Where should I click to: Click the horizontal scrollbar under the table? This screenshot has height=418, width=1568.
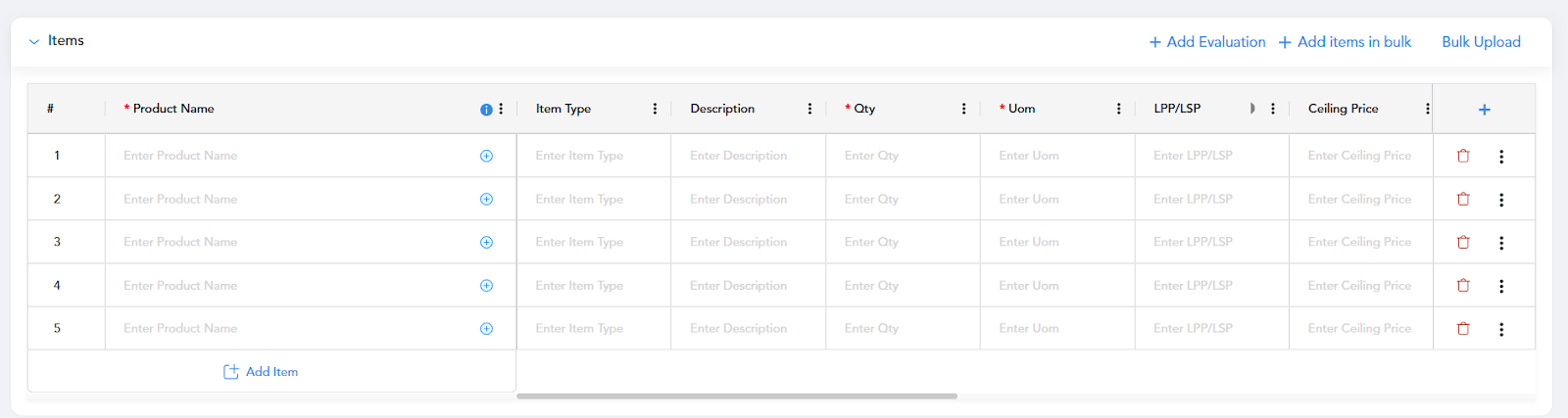[x=737, y=396]
